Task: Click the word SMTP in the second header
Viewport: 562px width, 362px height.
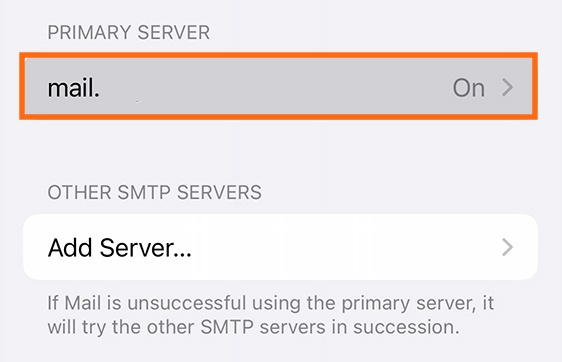Action: [144, 192]
